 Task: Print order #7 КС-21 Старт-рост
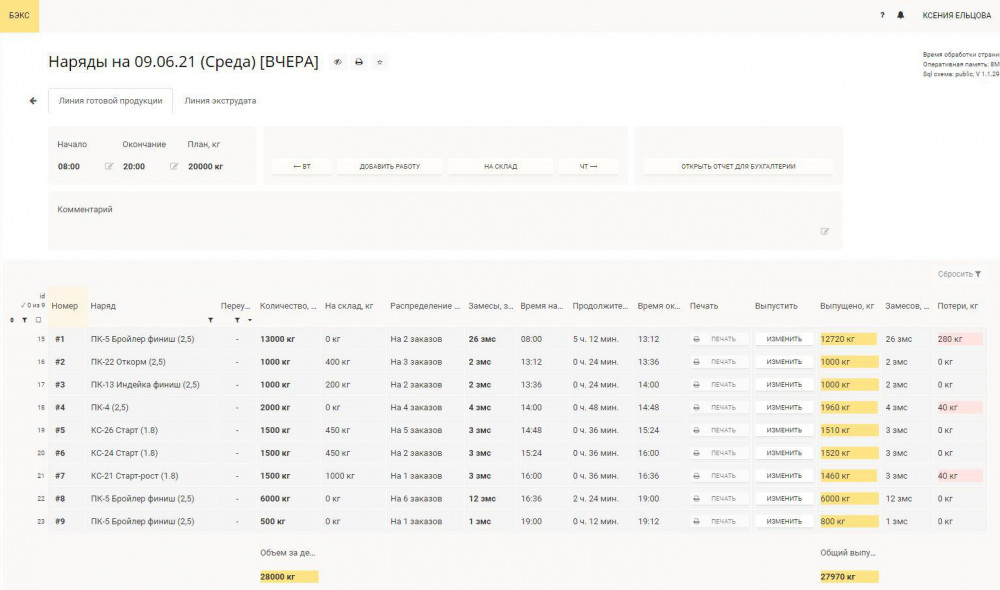pos(718,476)
